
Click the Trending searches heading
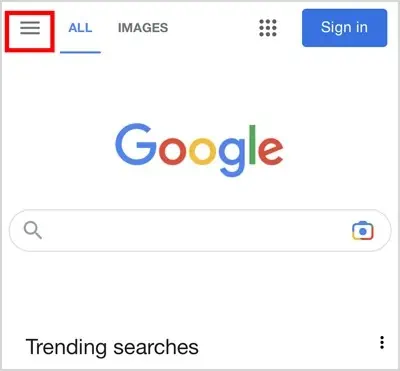tap(112, 347)
